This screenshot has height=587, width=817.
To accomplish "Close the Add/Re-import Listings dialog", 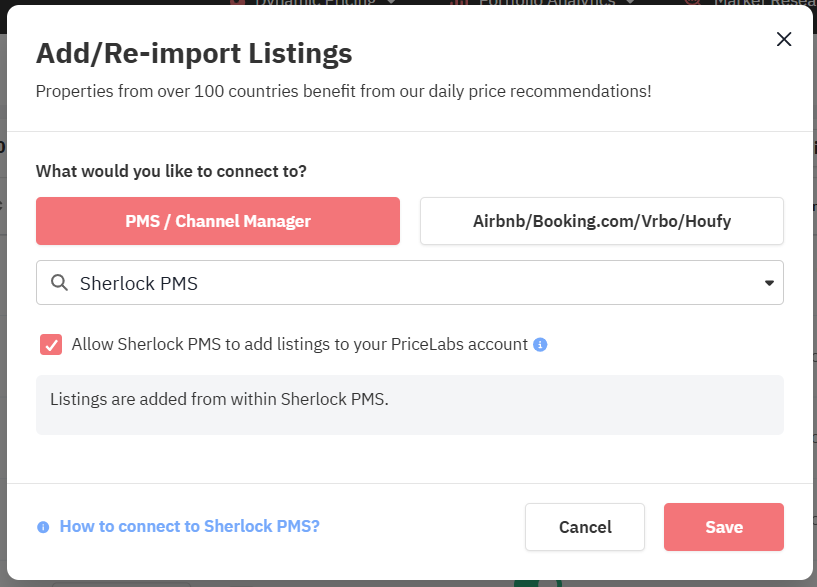I will [x=784, y=39].
